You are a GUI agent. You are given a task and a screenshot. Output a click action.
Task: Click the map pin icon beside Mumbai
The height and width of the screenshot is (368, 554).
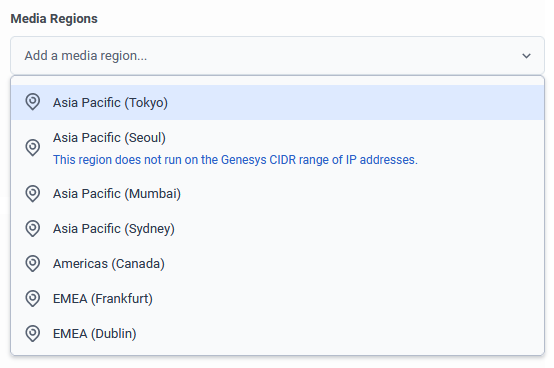(x=33, y=194)
